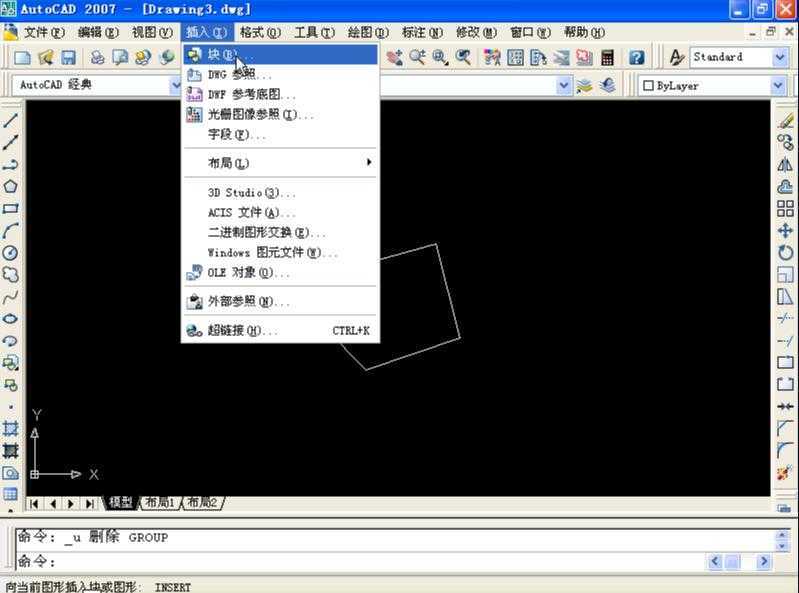Screen dimensions: 799x593
Task: Select the Erase modify tool
Action: (785, 121)
